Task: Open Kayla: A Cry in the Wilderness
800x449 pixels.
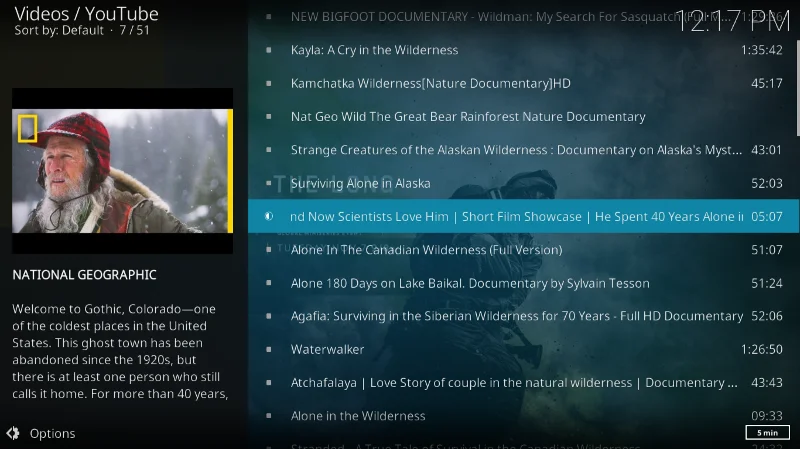Action: [x=523, y=50]
